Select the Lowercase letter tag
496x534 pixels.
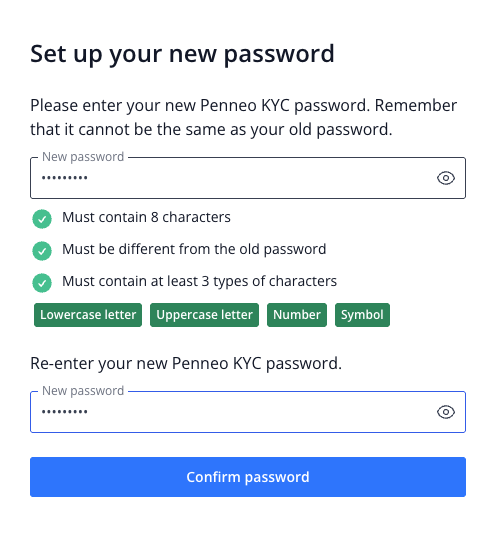click(x=88, y=315)
